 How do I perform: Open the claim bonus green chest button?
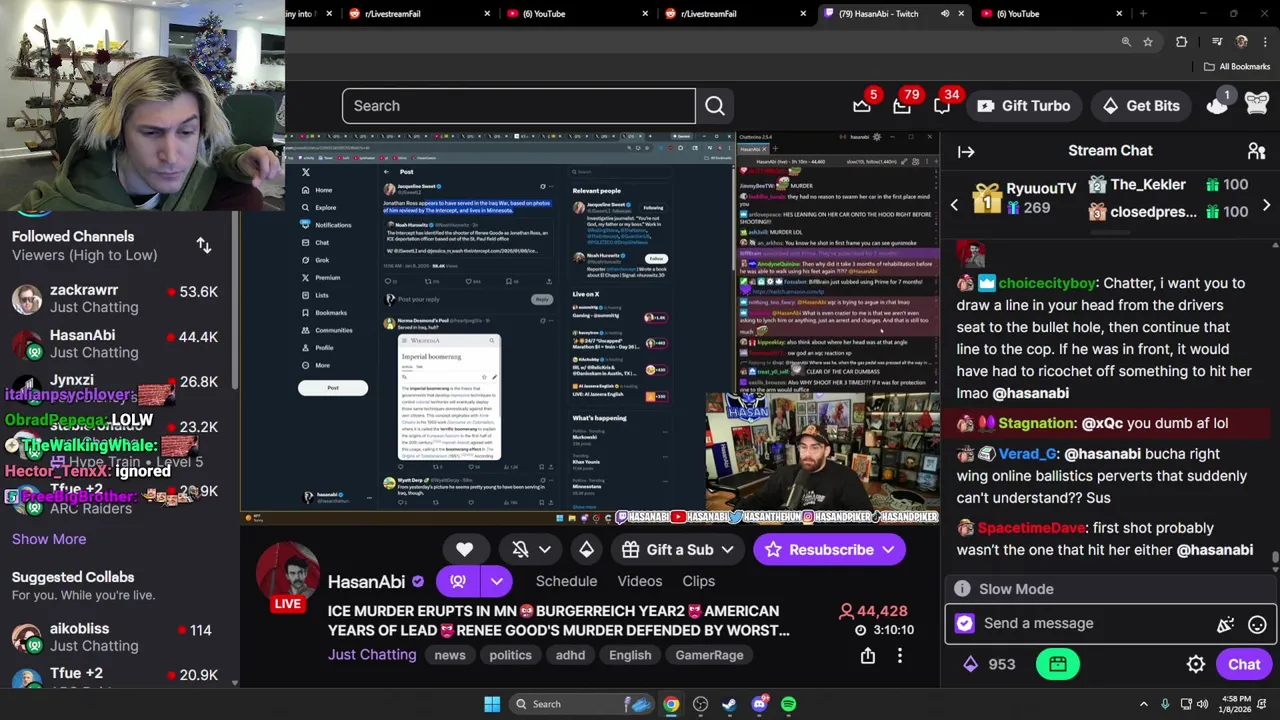[1058, 665]
